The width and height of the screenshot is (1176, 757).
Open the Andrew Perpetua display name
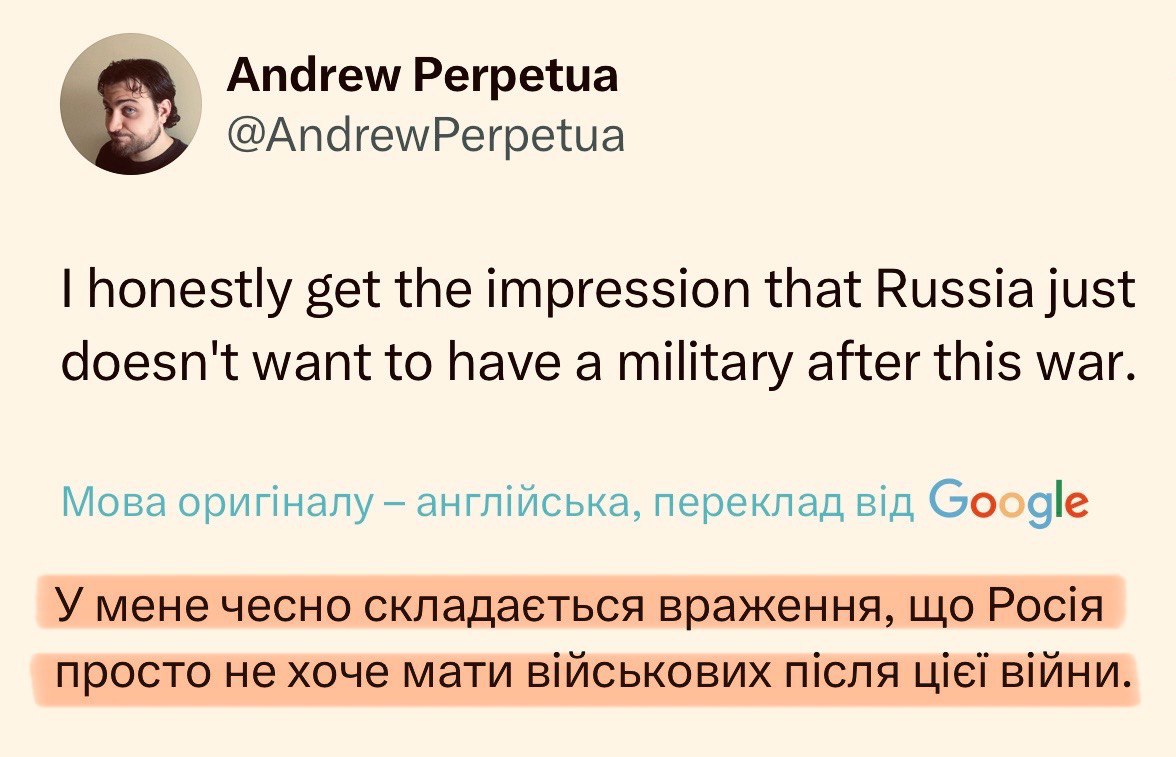tap(422, 75)
